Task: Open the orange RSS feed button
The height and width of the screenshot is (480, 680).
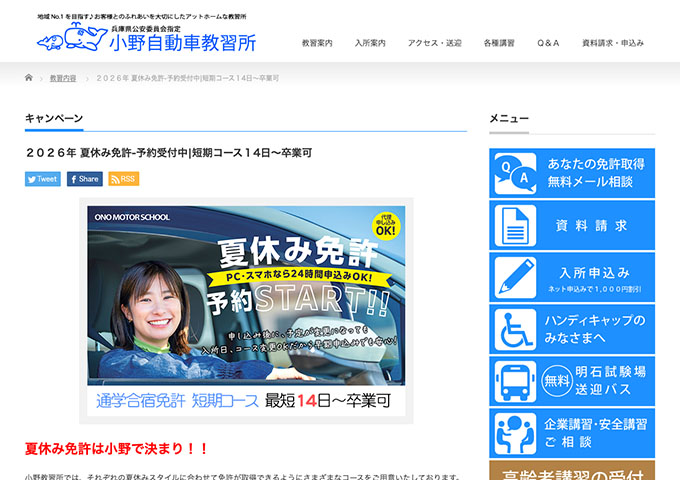Action: tap(124, 179)
